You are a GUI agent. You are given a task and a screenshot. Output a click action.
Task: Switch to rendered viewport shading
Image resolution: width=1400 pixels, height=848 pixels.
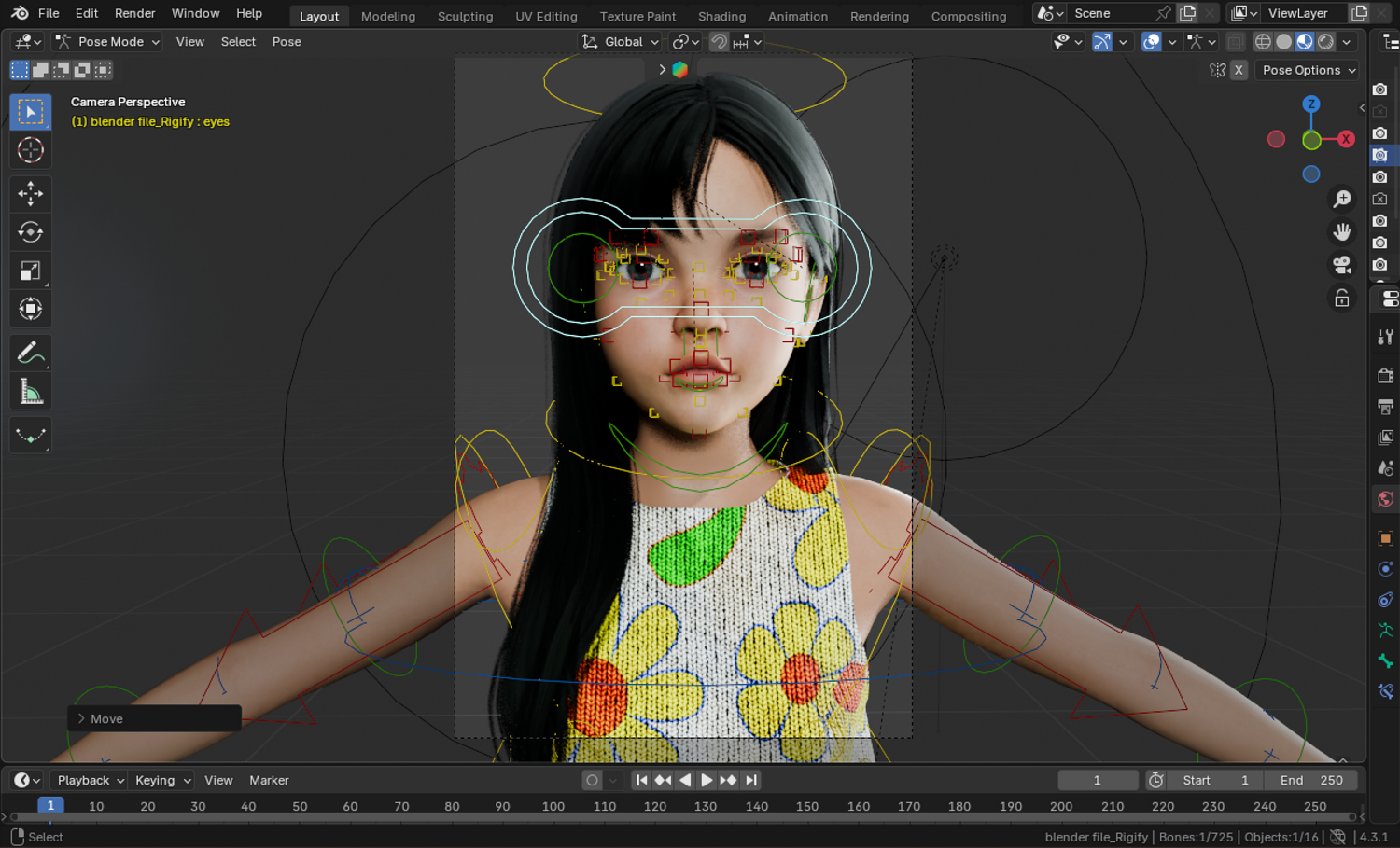(x=1325, y=42)
